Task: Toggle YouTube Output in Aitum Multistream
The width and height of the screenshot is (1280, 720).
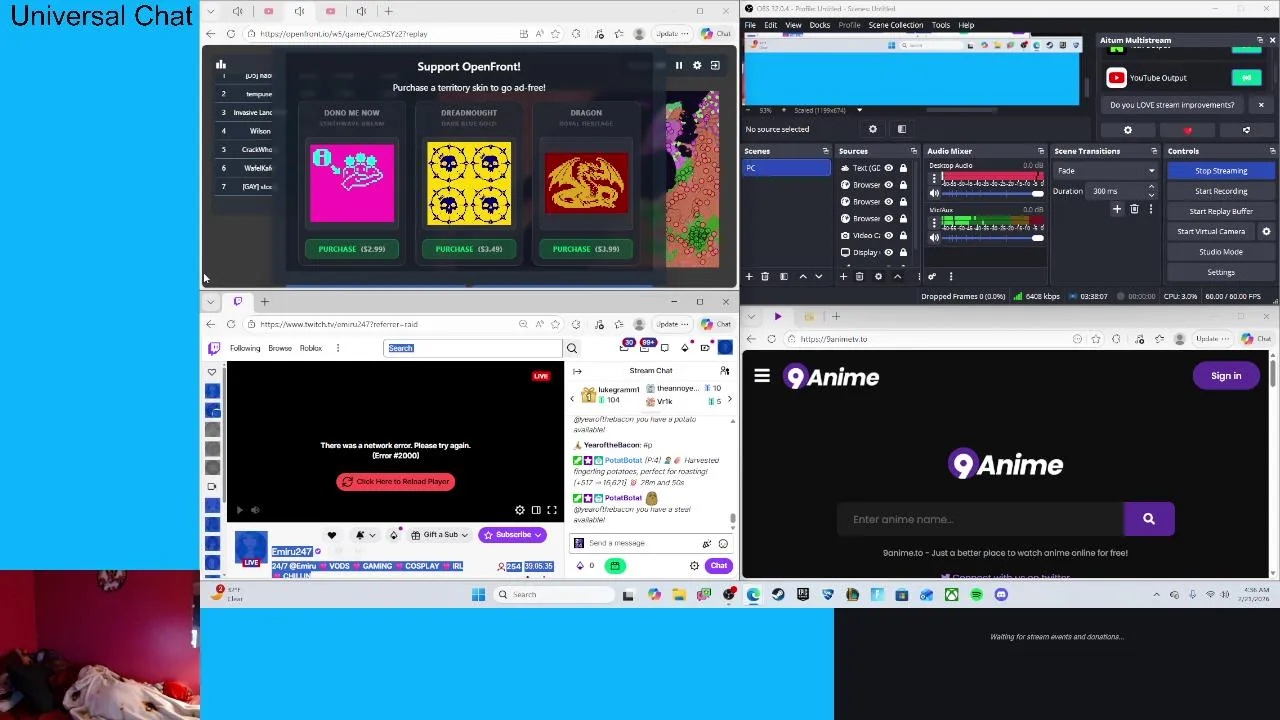Action: 1246,78
